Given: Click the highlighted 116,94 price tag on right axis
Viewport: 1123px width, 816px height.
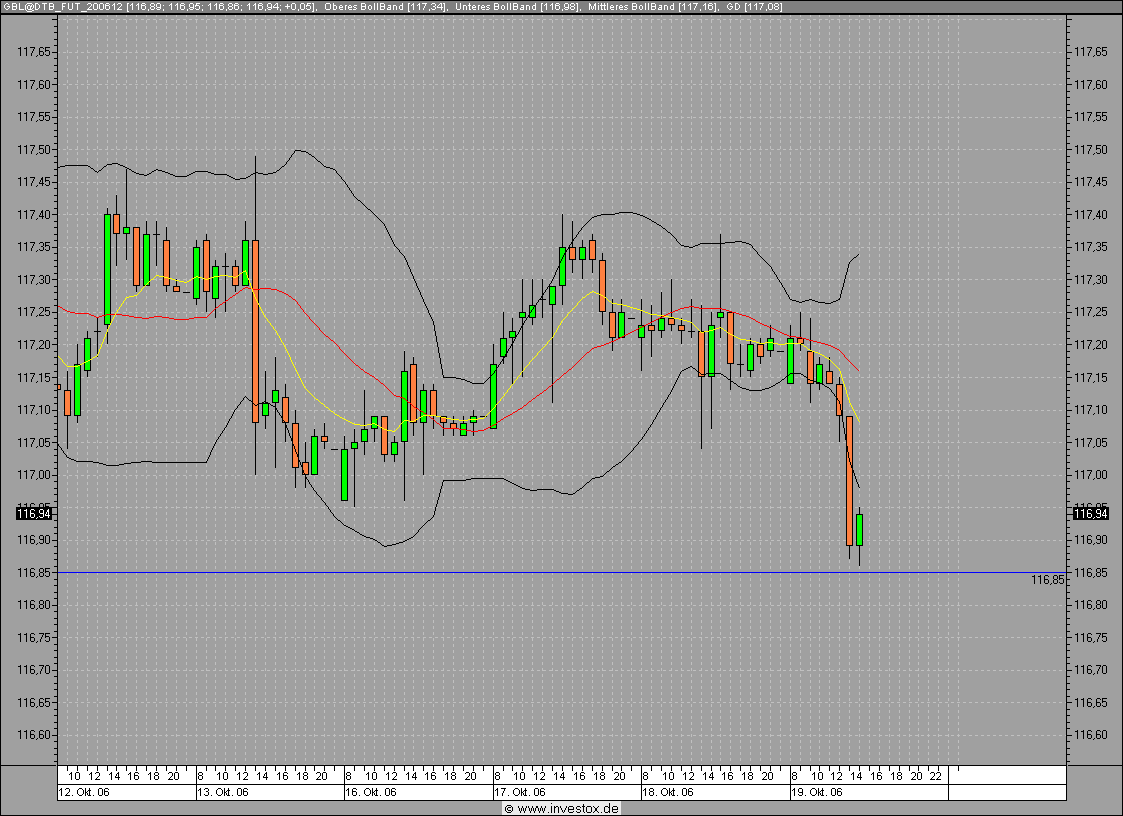Looking at the screenshot, I should pos(1091,514).
